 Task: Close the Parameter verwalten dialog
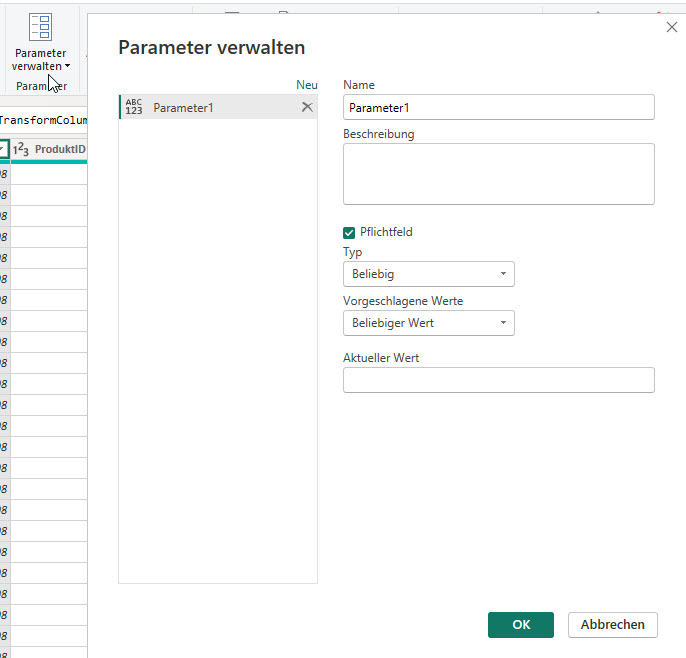click(x=671, y=28)
